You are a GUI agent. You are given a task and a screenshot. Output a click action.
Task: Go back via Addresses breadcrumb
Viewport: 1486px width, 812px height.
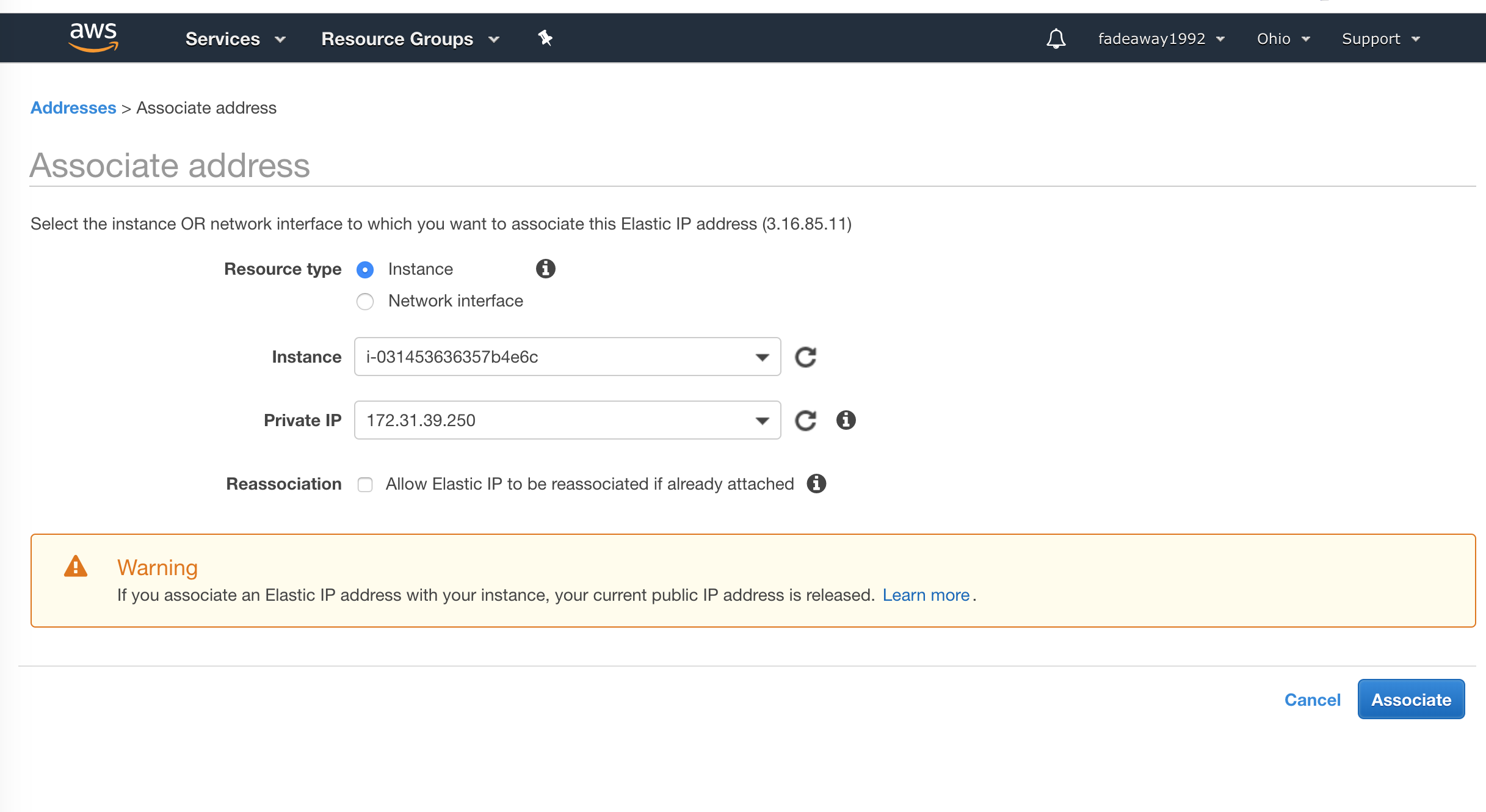pos(73,108)
